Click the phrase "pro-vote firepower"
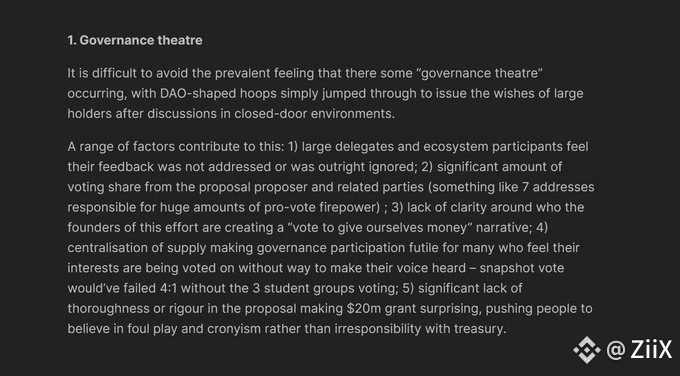 coord(322,207)
